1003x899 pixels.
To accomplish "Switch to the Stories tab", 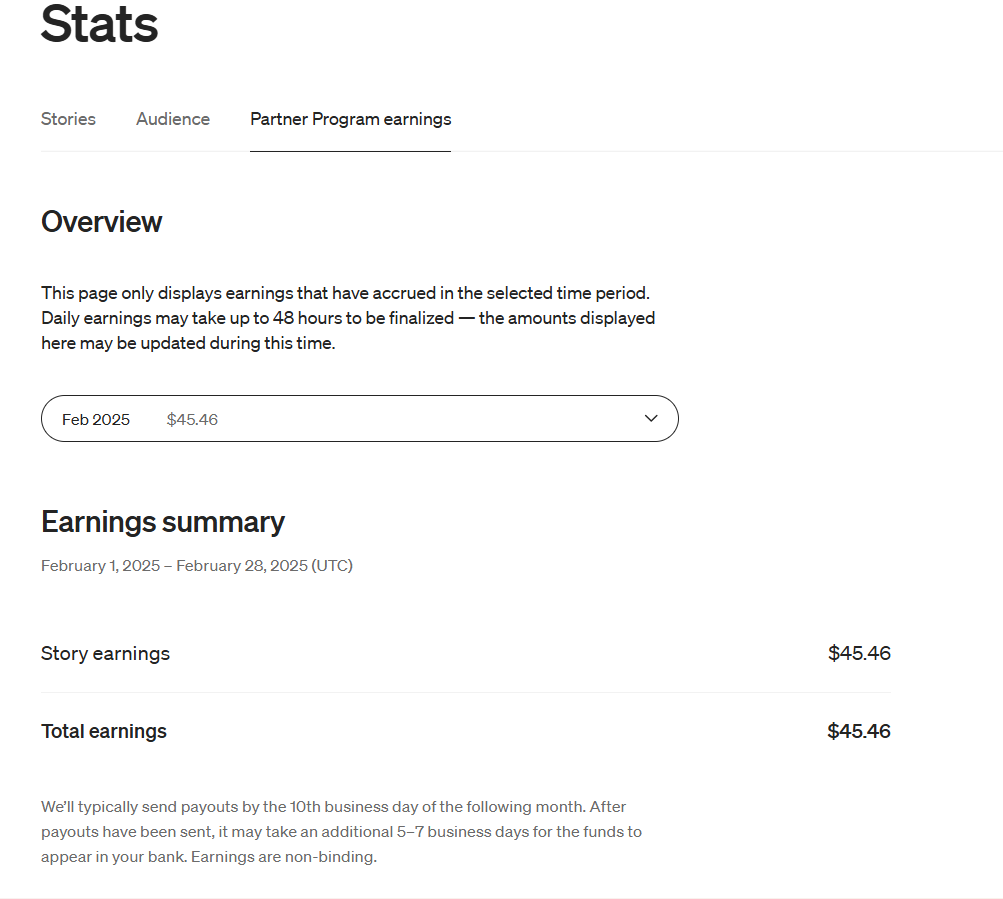I will tap(67, 119).
